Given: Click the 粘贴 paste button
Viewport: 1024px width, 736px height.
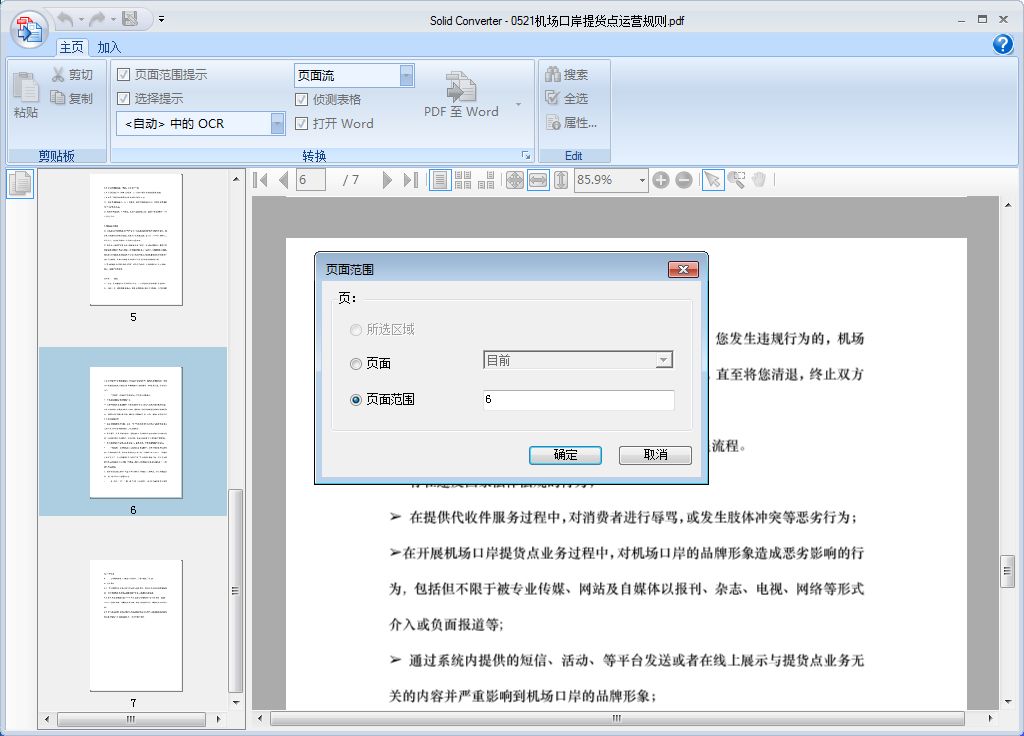Looking at the screenshot, I should pyautogui.click(x=26, y=95).
